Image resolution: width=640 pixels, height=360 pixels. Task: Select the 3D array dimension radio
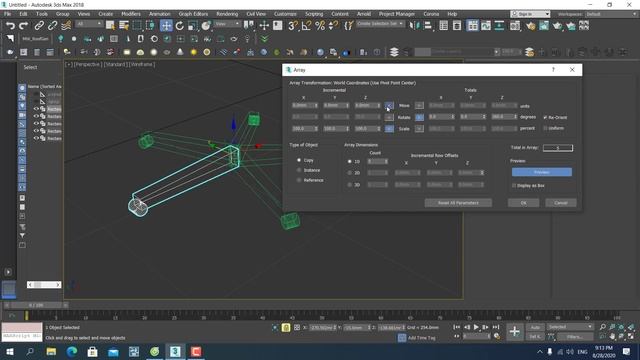(x=349, y=185)
